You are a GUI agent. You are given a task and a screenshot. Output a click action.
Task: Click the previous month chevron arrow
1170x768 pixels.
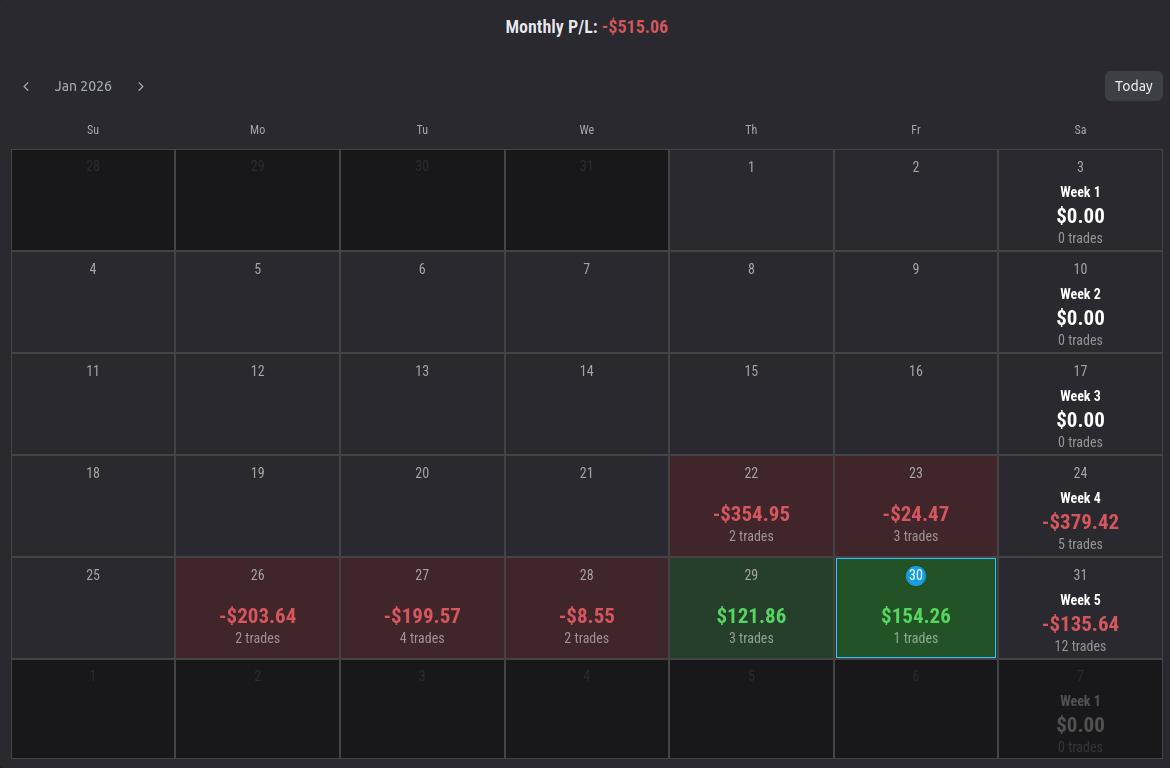(x=26, y=86)
